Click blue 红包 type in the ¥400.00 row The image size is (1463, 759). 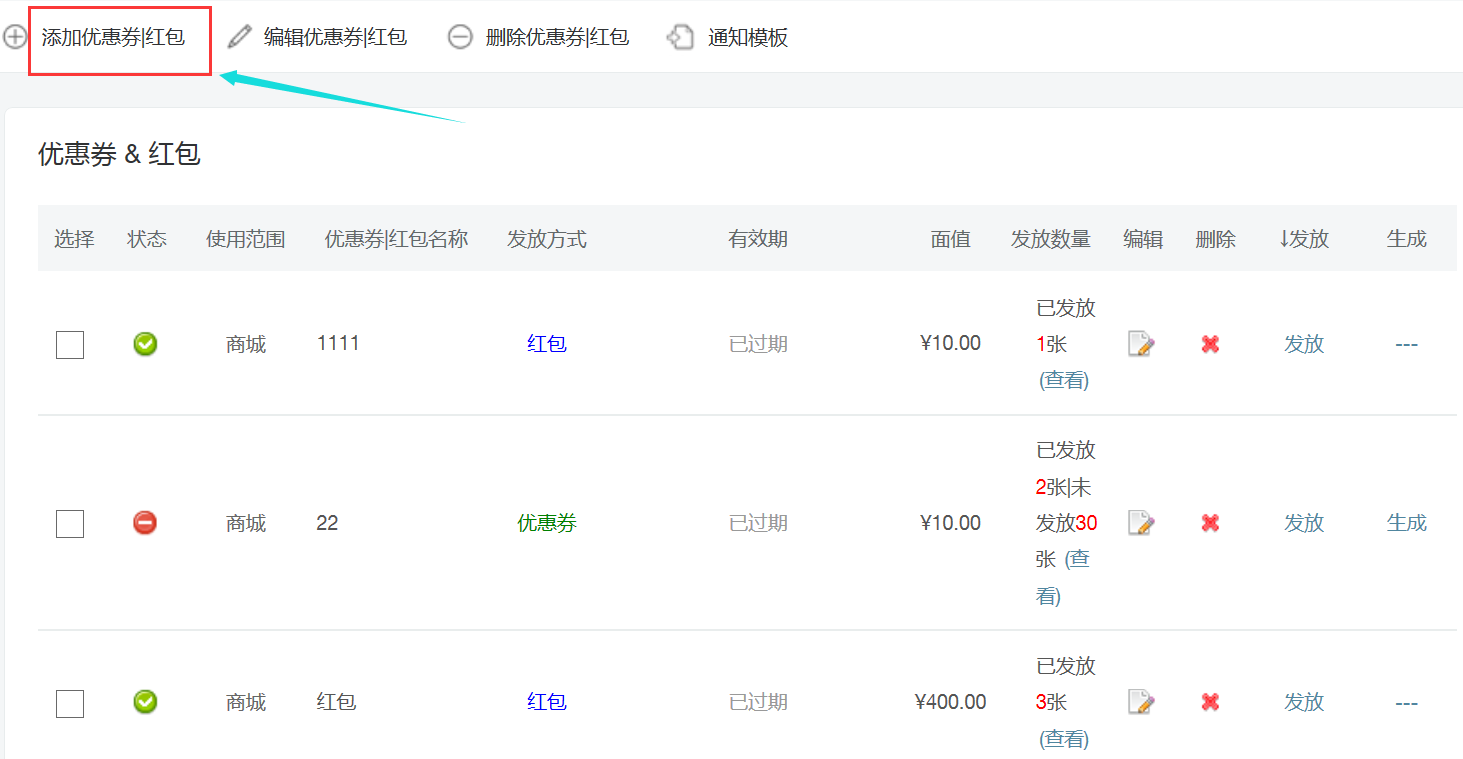click(547, 702)
